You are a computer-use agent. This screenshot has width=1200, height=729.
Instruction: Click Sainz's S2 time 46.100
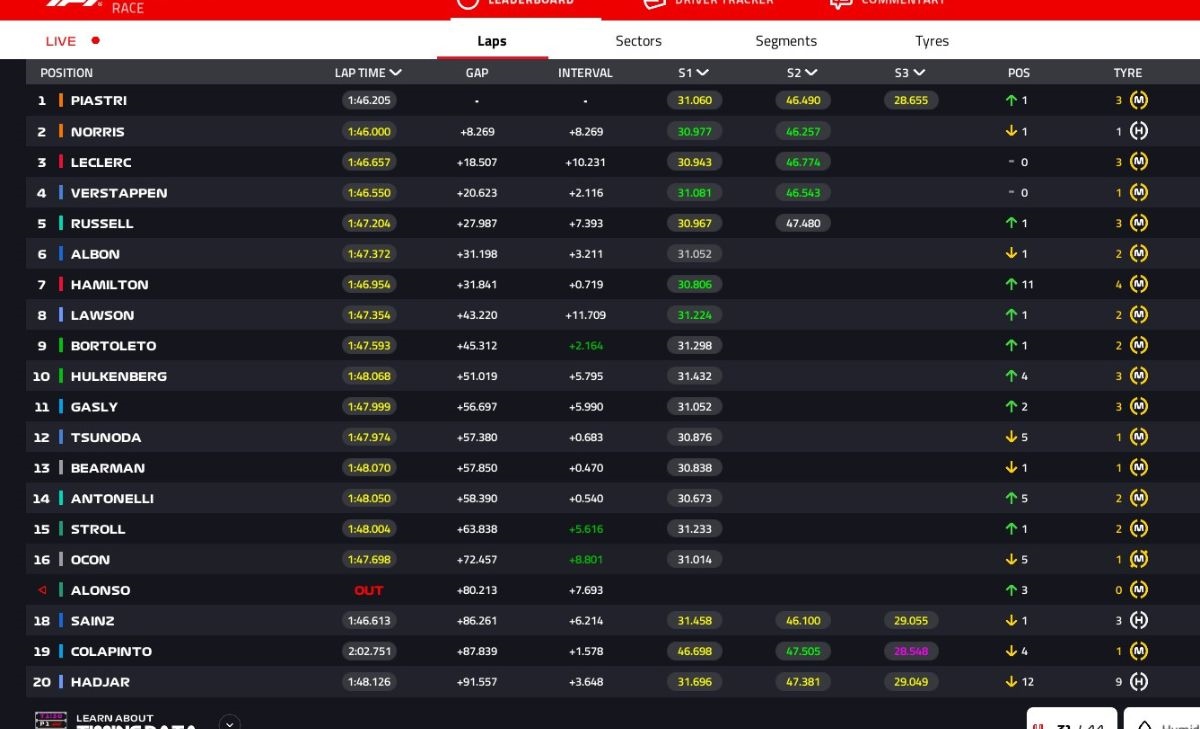tap(803, 620)
